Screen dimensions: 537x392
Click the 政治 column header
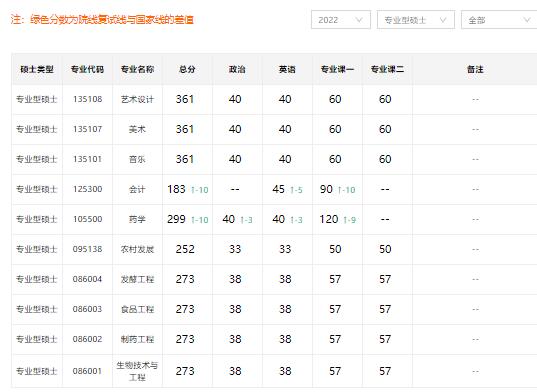(x=237, y=69)
